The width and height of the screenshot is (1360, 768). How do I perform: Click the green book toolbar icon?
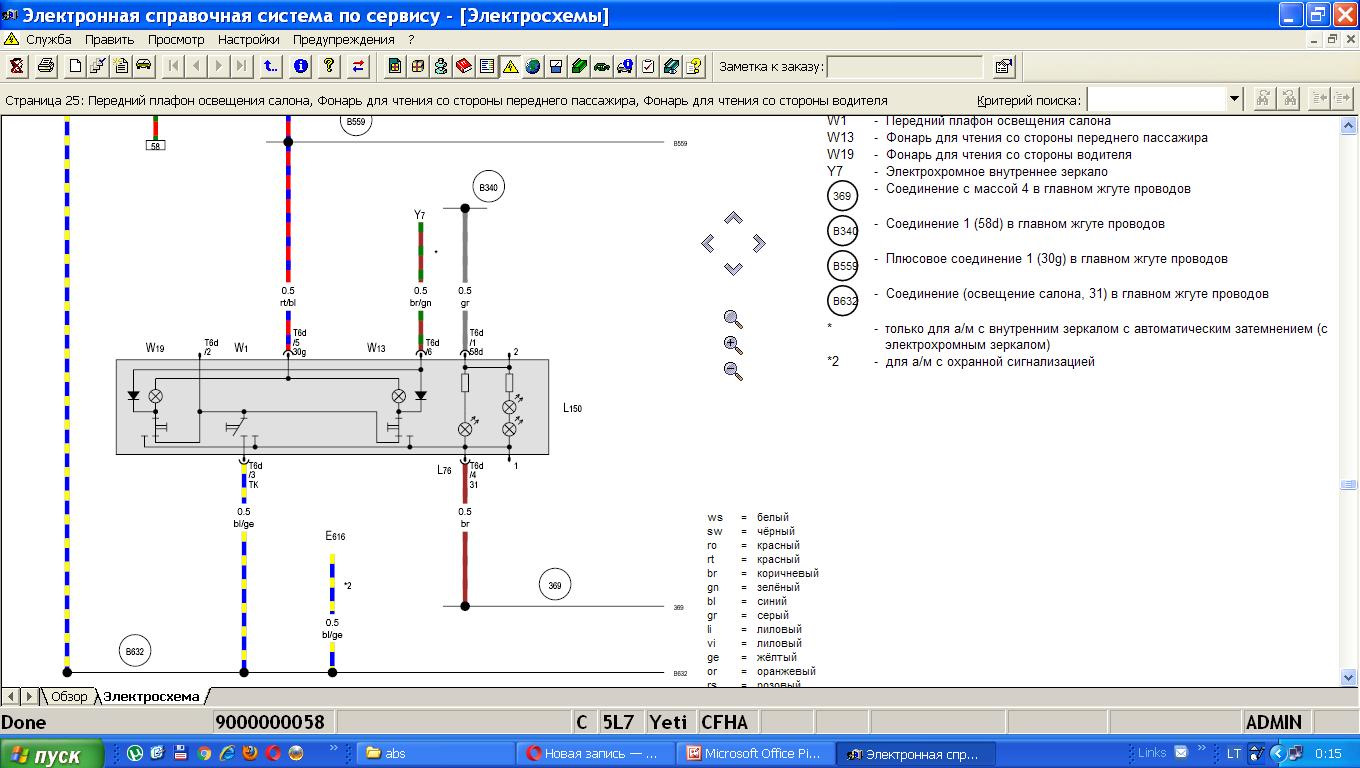579,67
